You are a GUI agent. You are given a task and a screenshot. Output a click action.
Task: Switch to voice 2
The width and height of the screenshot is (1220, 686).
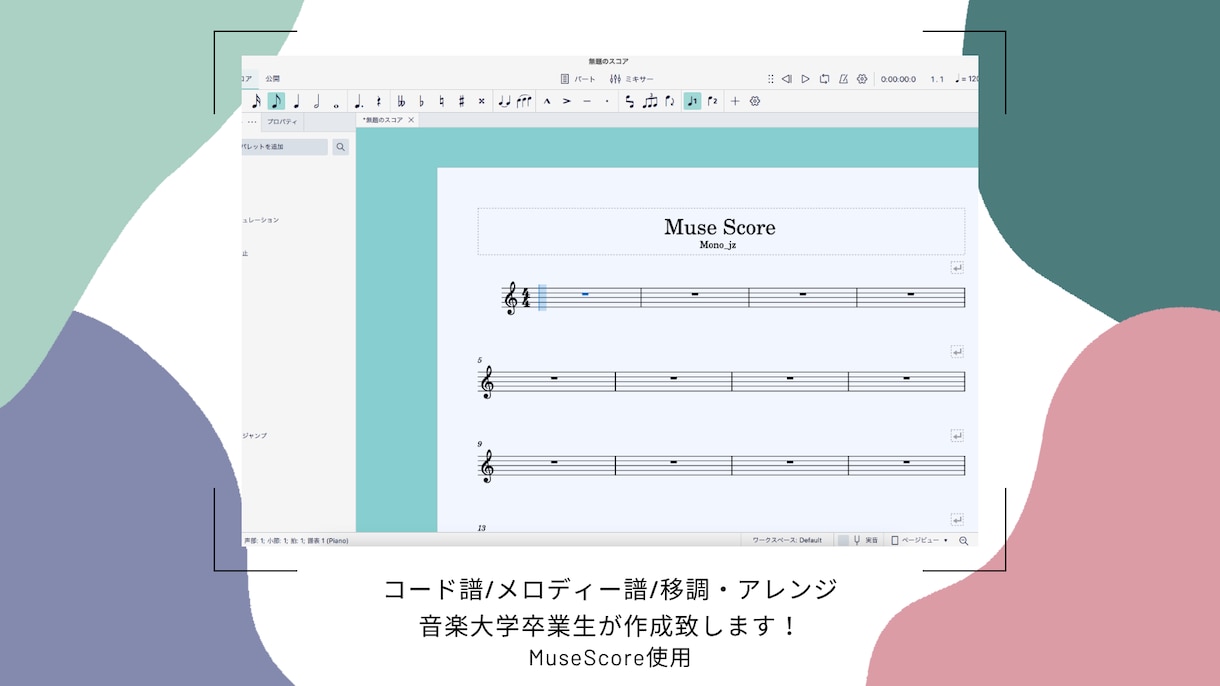click(x=712, y=101)
